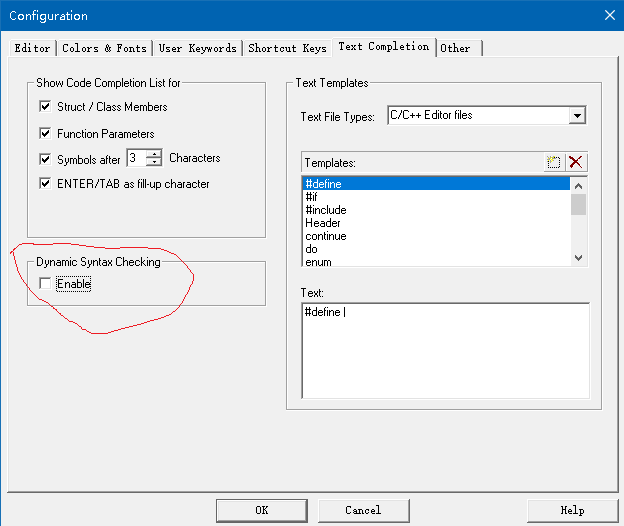Select #include template in list
The image size is (624, 526).
point(436,210)
